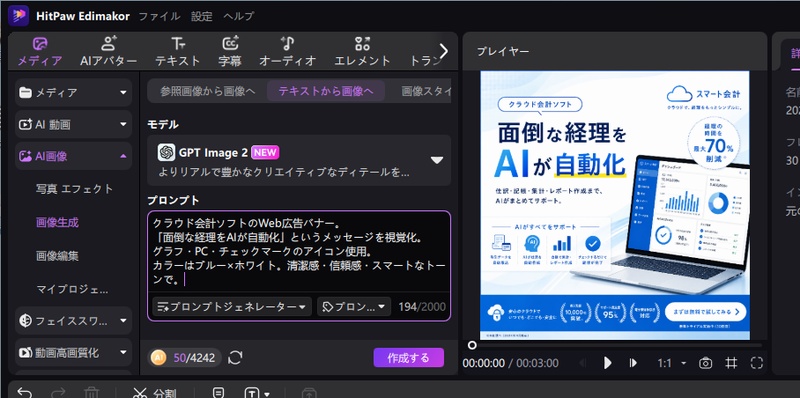Open マイプロジェ... in sidebar

pyautogui.click(x=72, y=289)
